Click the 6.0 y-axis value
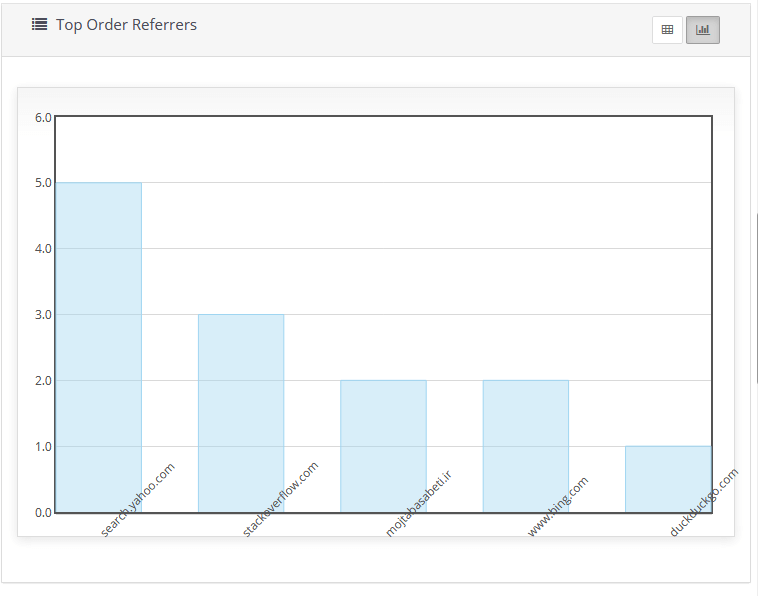Screen dimensions: 758x596 [x=43, y=117]
